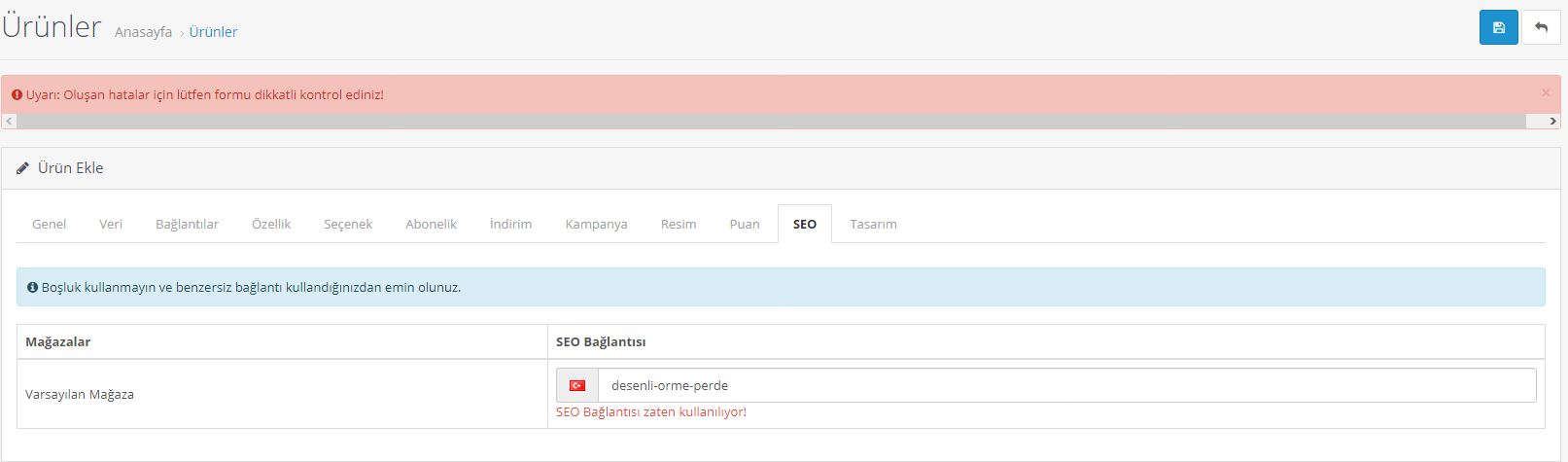Image resolution: width=1568 pixels, height=462 pixels.
Task: Click the active SEO tab
Action: (x=805, y=224)
